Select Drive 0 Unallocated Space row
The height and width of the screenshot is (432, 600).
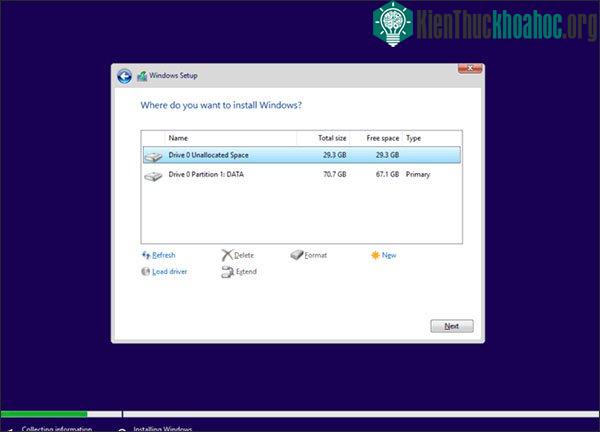pyautogui.click(x=302, y=155)
